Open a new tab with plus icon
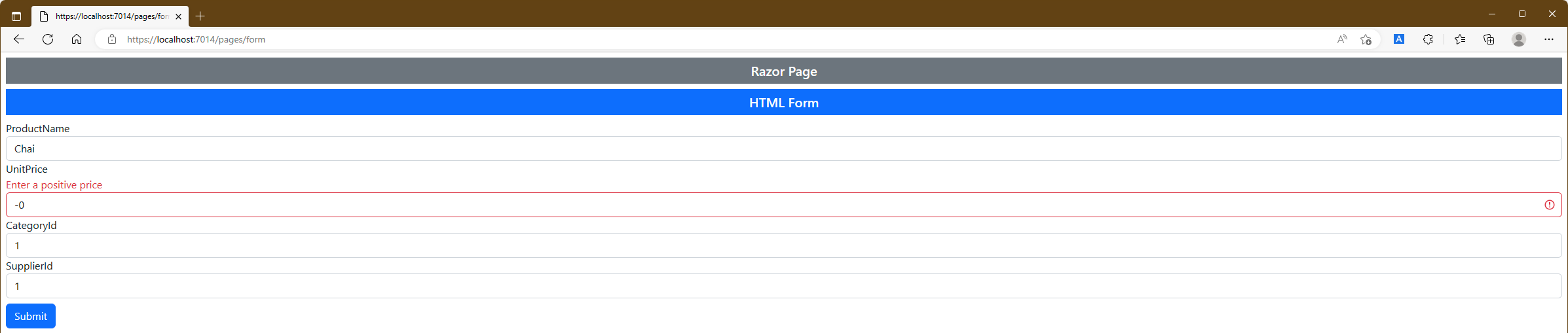This screenshot has height=333, width=1568. tap(200, 16)
